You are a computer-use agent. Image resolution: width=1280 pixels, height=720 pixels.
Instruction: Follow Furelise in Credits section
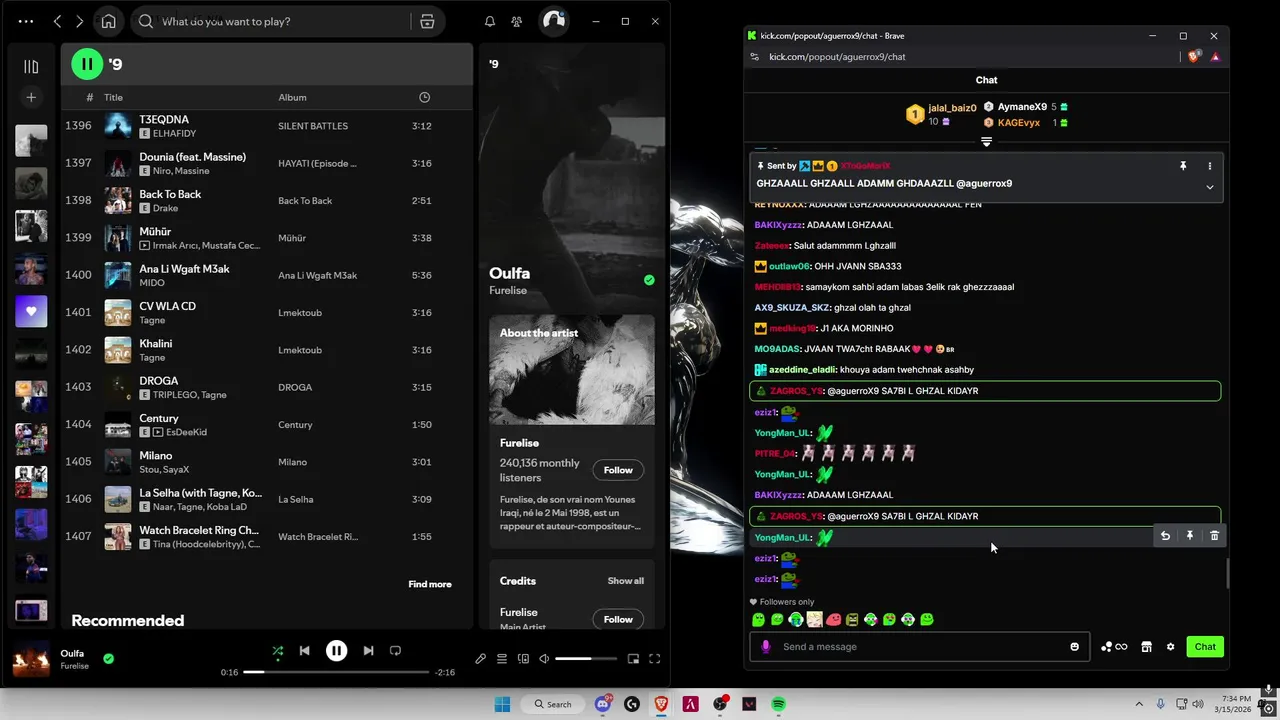click(618, 619)
